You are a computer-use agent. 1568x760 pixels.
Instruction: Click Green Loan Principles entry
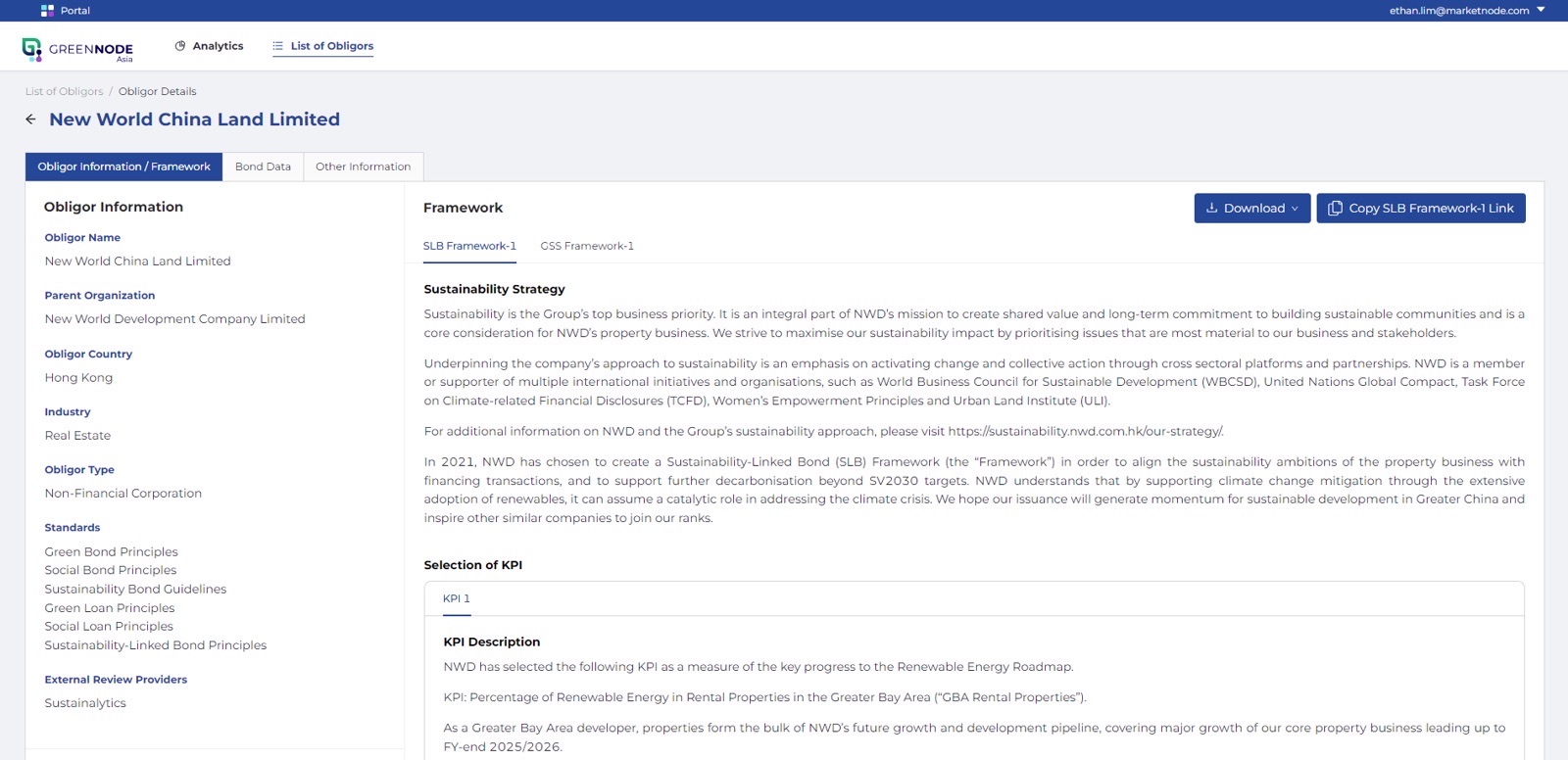pyautogui.click(x=110, y=608)
